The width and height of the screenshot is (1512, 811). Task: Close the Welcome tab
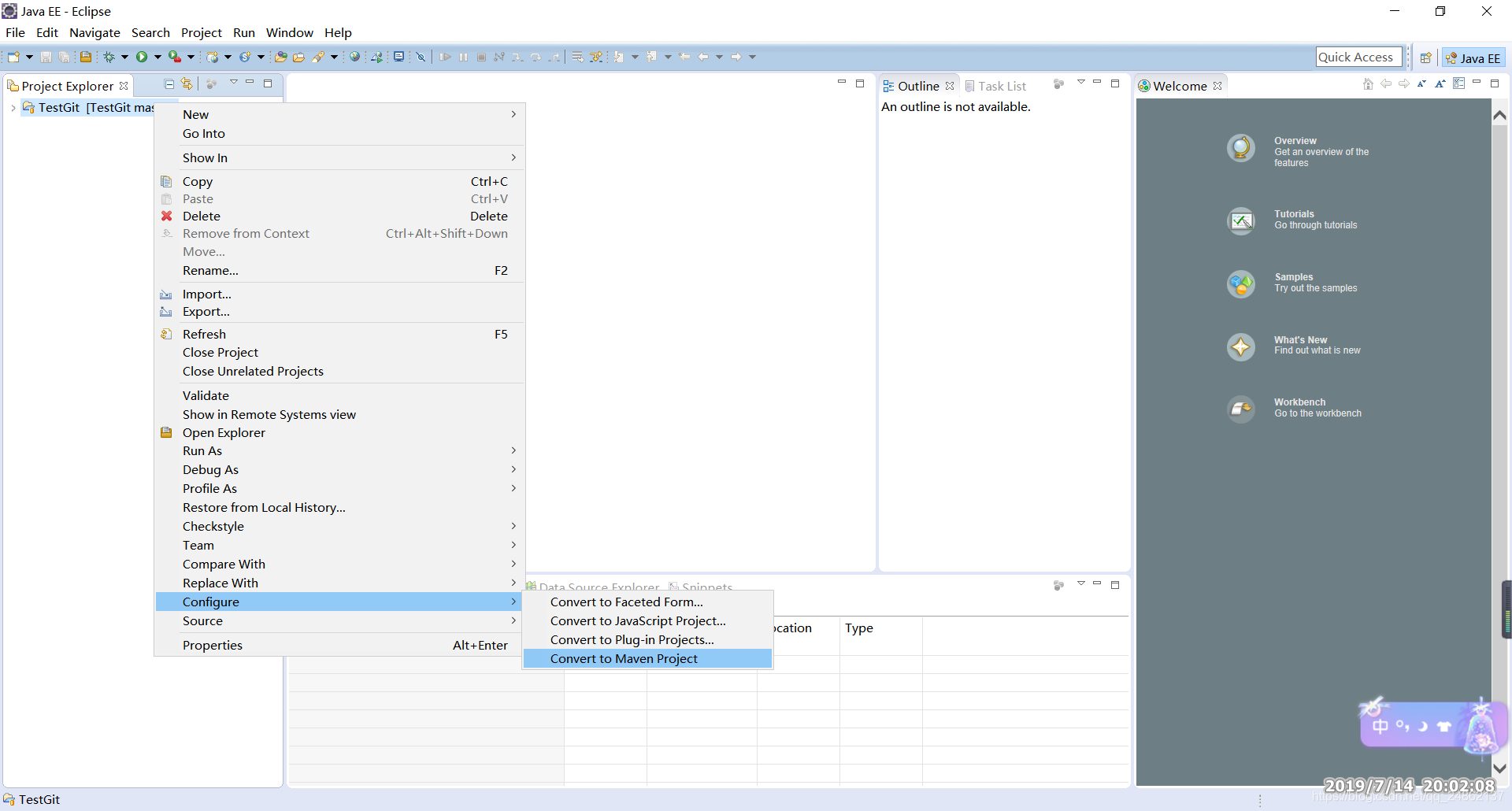(1217, 86)
